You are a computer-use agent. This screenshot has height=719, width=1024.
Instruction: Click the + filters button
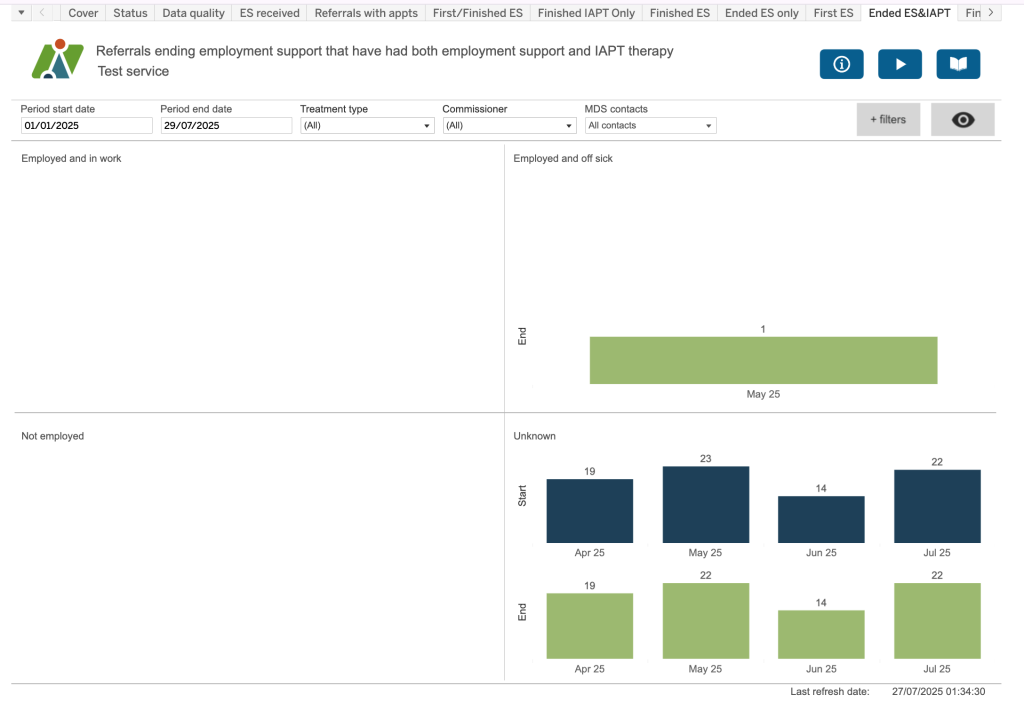pyautogui.click(x=888, y=120)
